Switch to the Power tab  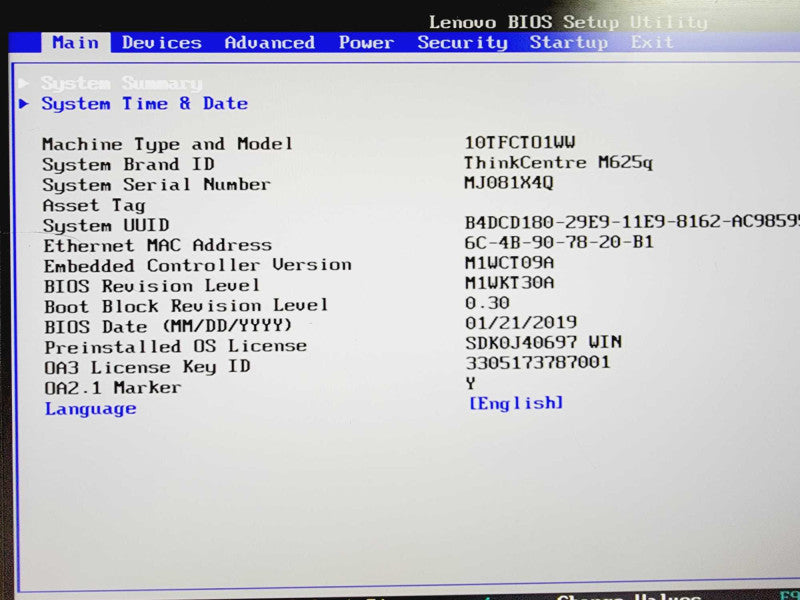click(366, 42)
